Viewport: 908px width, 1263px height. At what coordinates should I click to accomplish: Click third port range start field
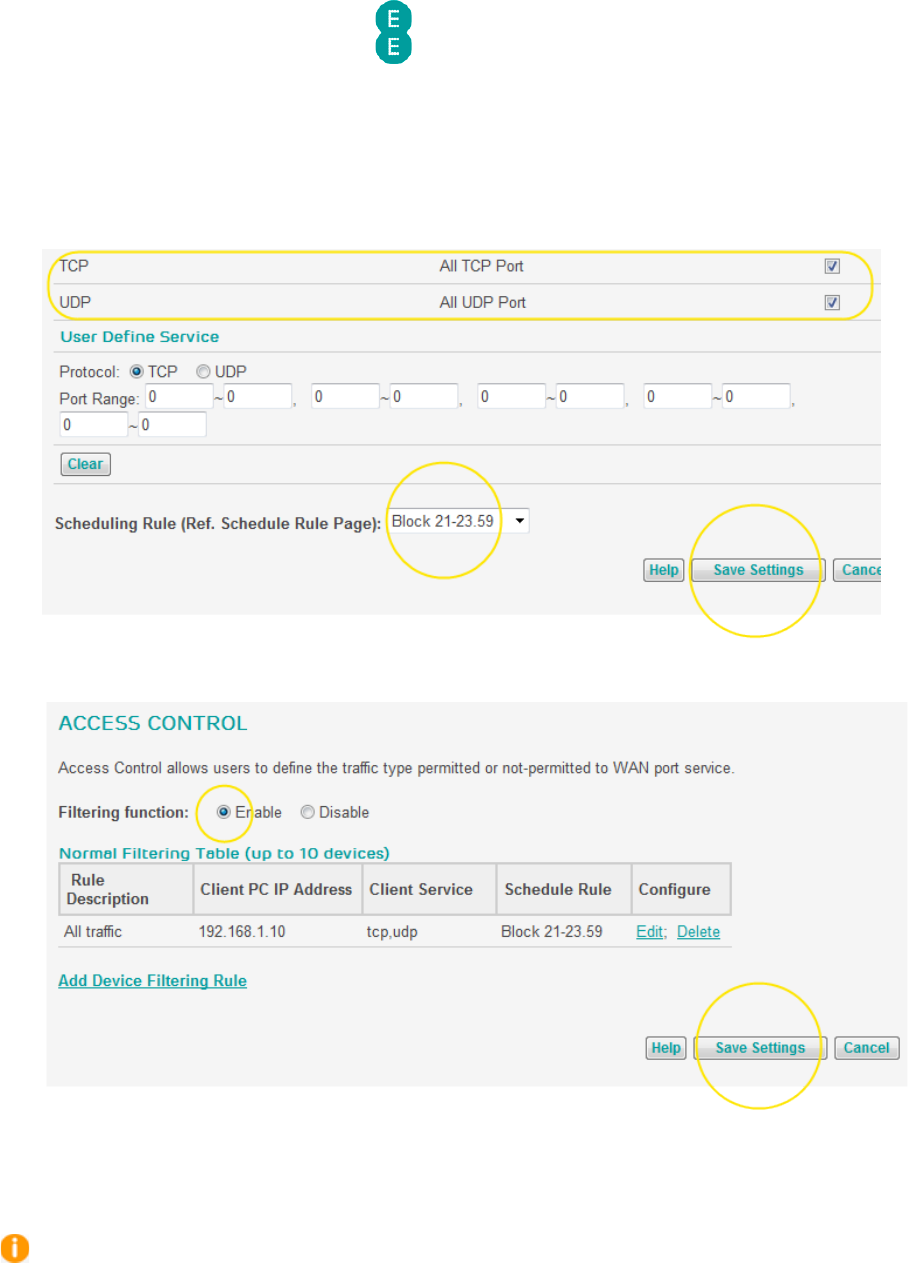click(x=512, y=397)
